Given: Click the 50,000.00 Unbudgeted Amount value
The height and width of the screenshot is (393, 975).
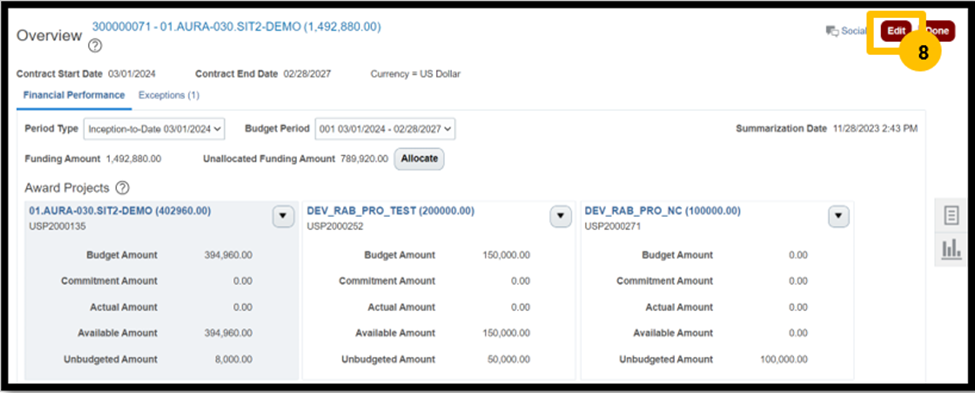Looking at the screenshot, I should 509,359.
